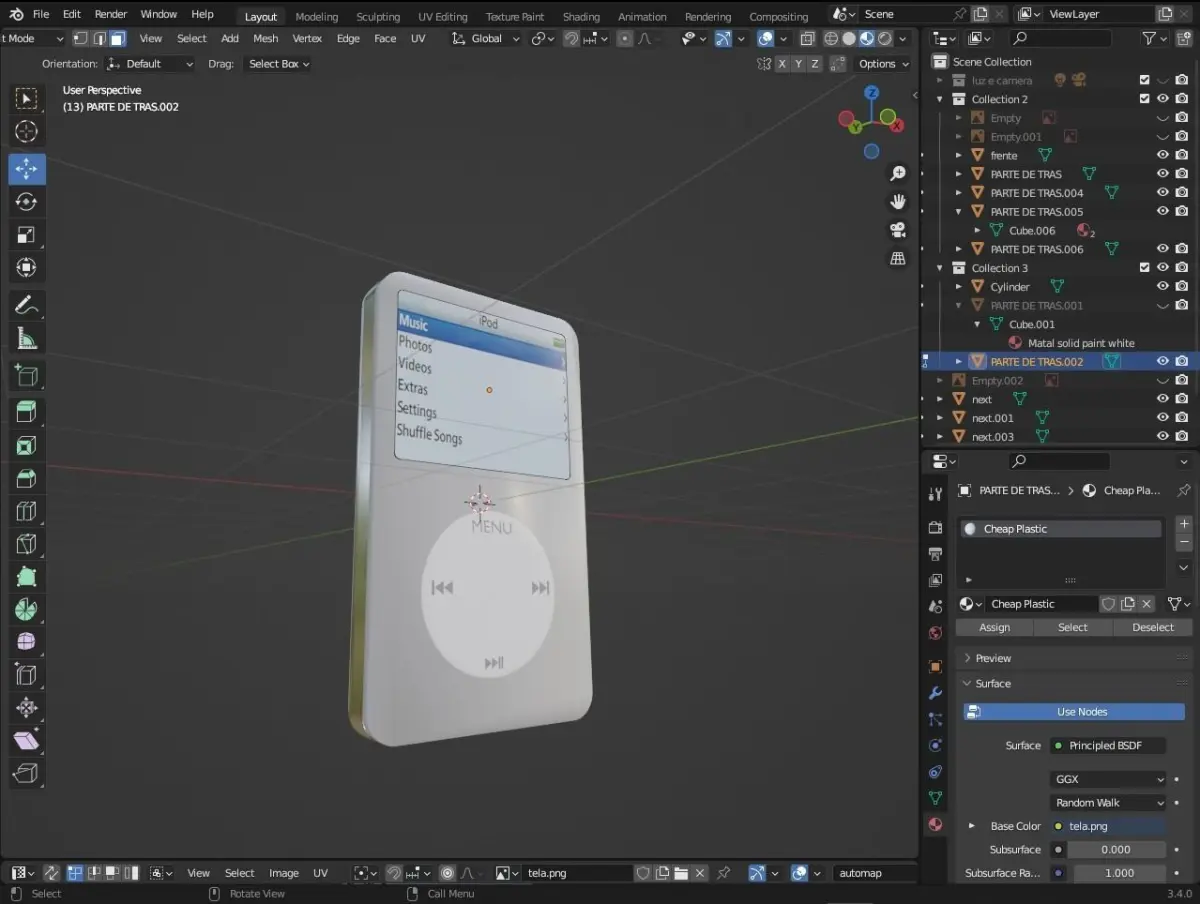1200x904 pixels.
Task: Toggle luz e camera collection checkbox
Action: [x=1144, y=80]
